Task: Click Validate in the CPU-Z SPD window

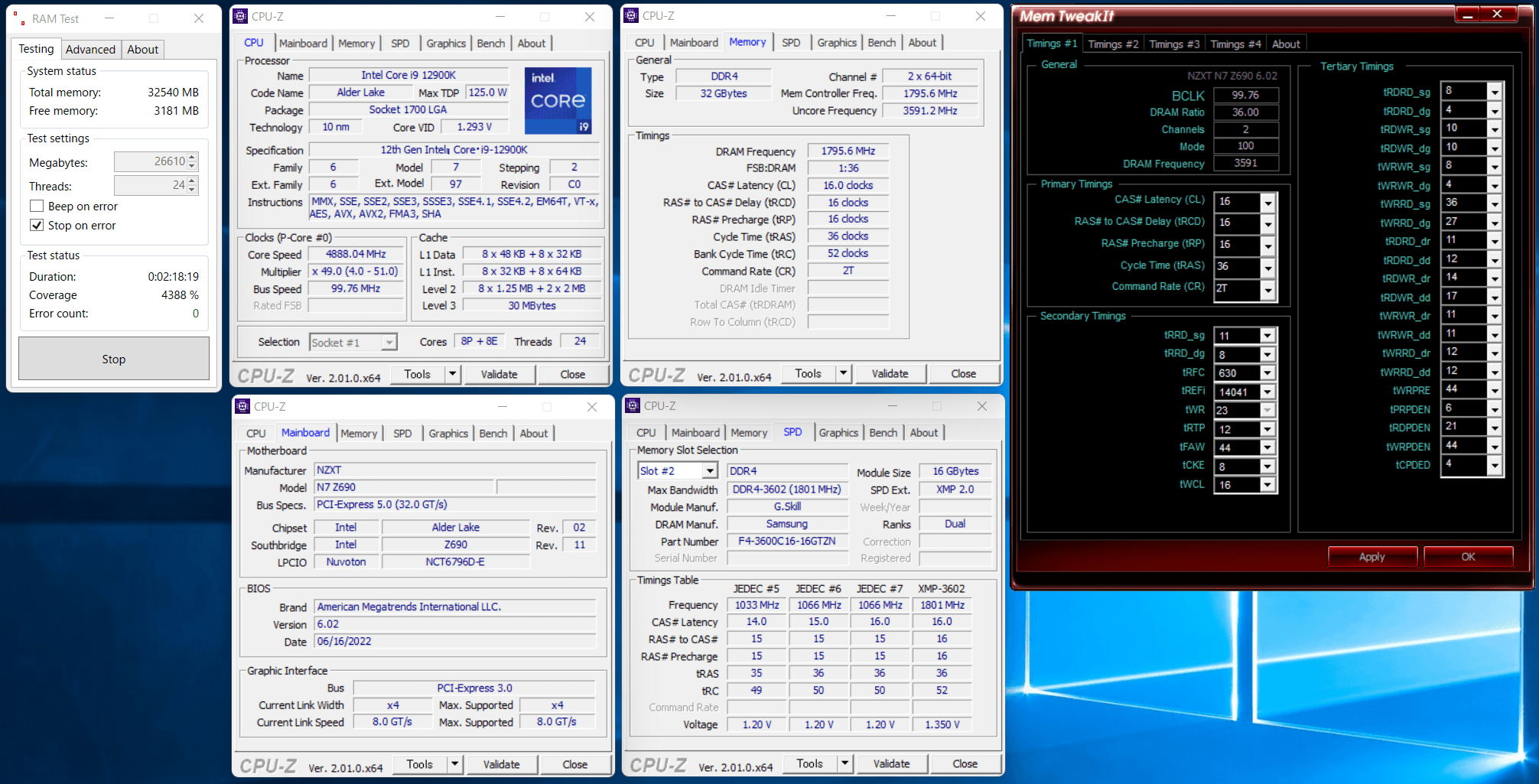Action: point(891,763)
